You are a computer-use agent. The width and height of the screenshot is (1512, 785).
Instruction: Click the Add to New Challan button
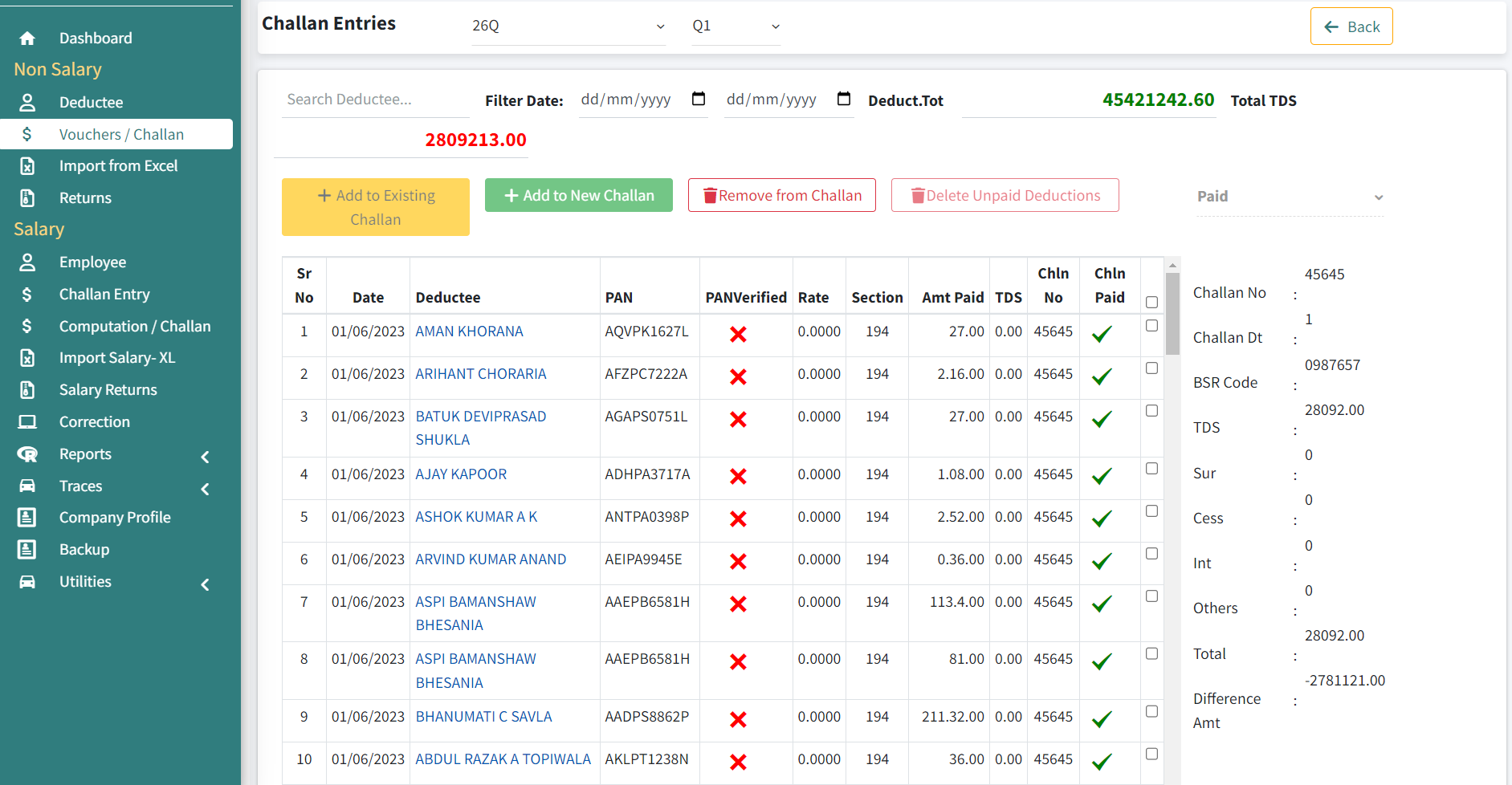[578, 195]
